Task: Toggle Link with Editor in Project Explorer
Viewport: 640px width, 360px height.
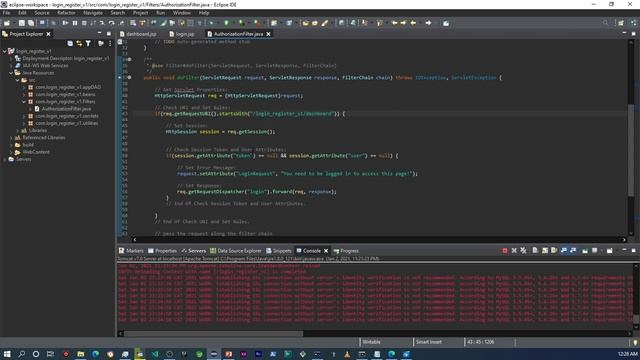Action: pos(79,43)
